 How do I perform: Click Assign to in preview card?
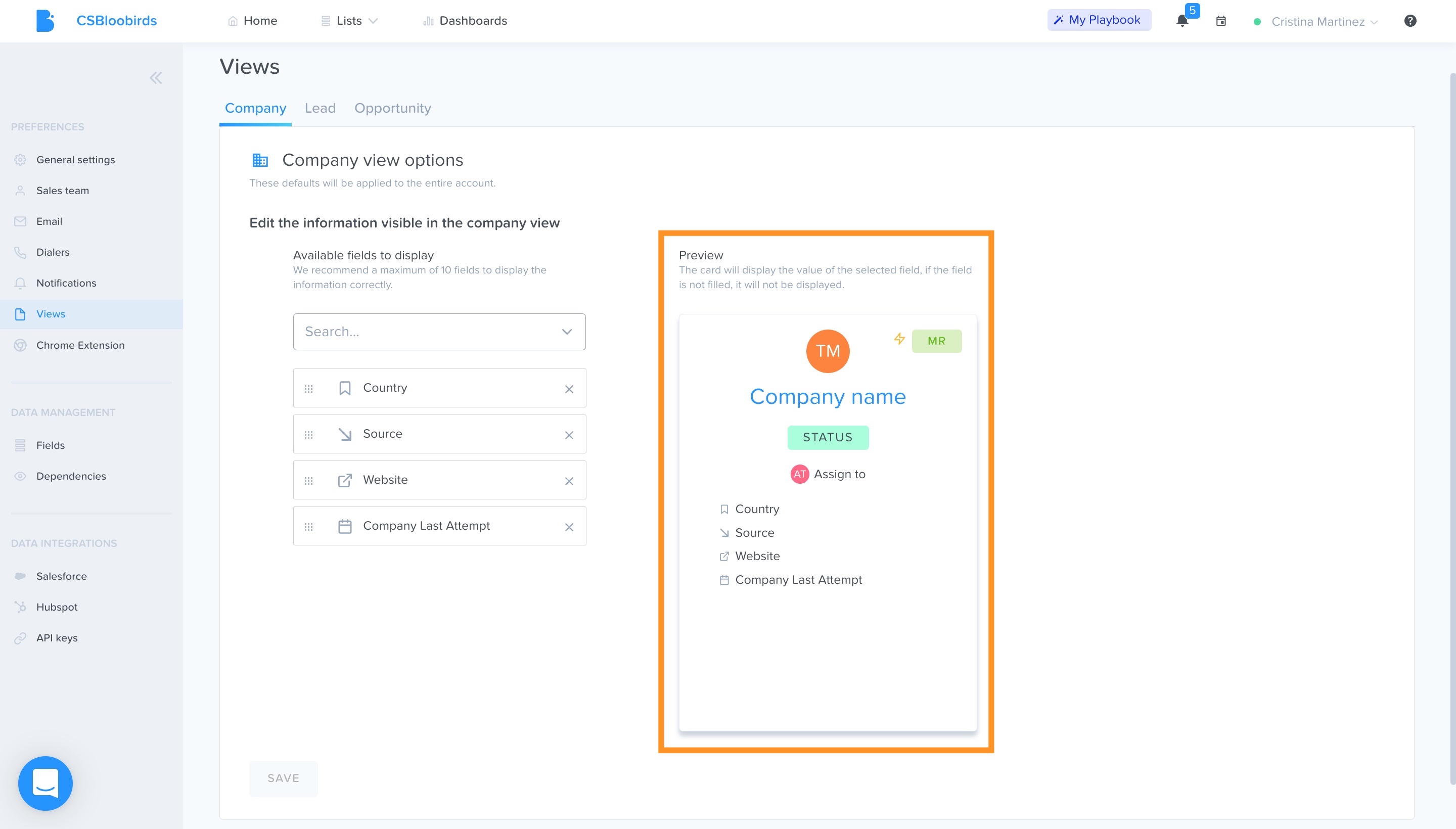coord(839,474)
